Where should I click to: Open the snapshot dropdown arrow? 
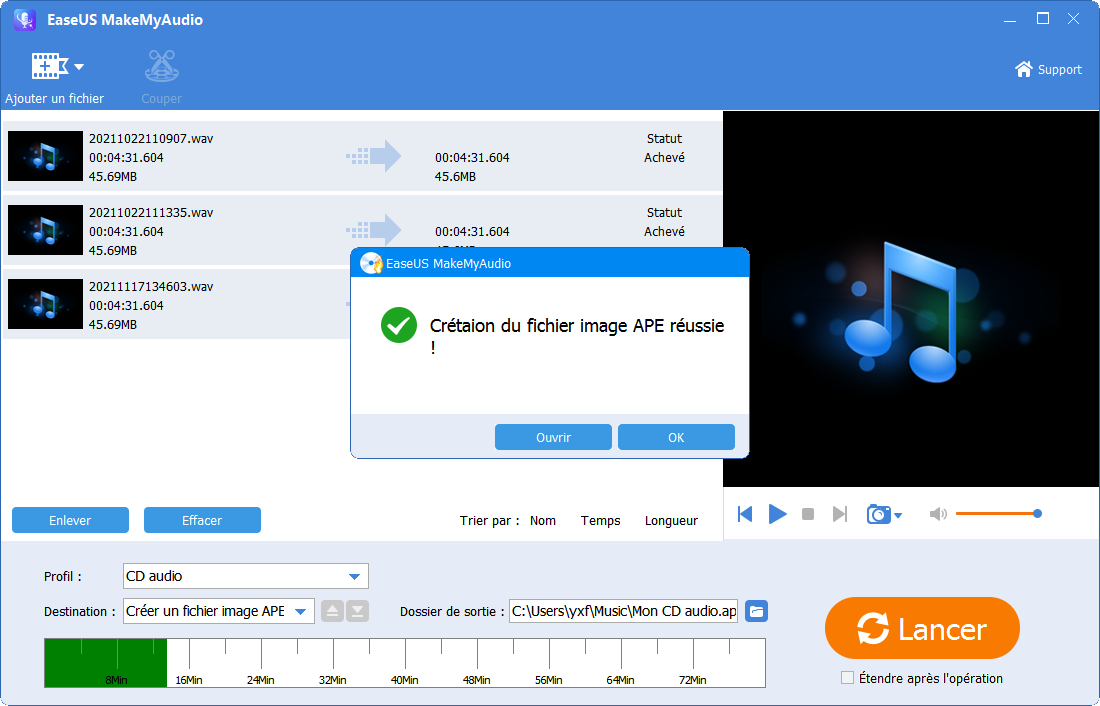pyautogui.click(x=898, y=516)
